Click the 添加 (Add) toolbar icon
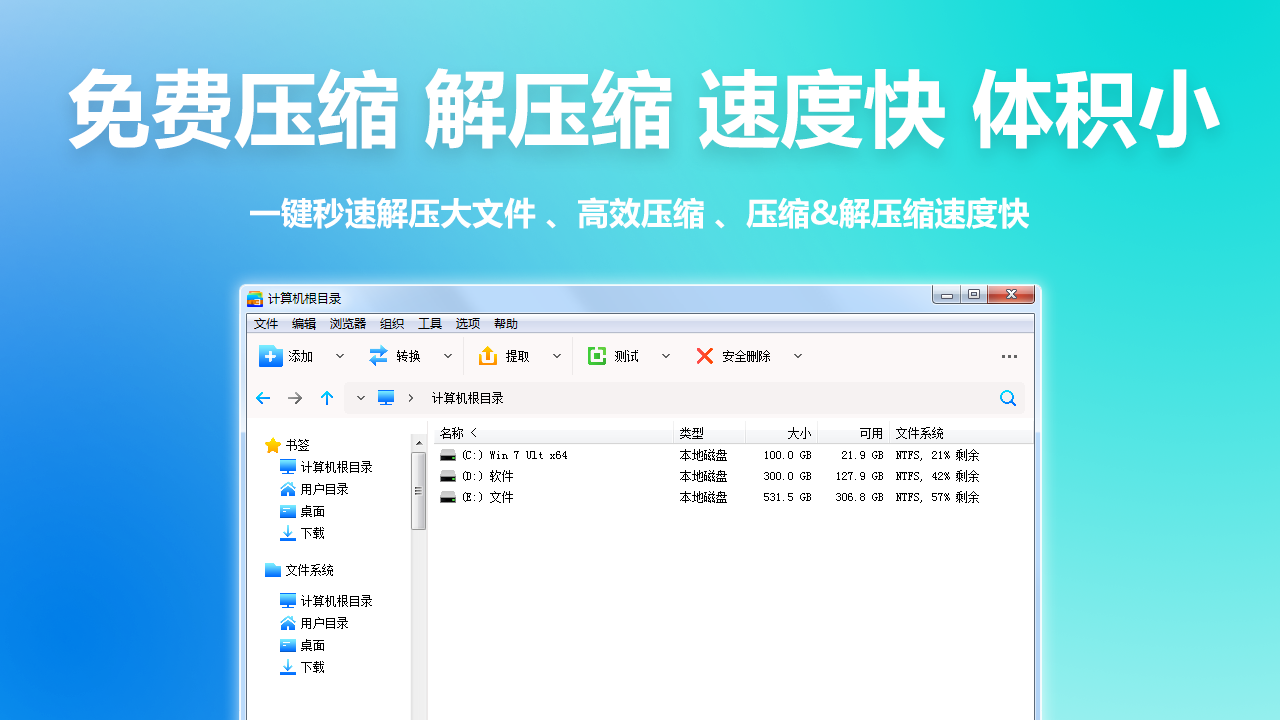 coord(270,356)
